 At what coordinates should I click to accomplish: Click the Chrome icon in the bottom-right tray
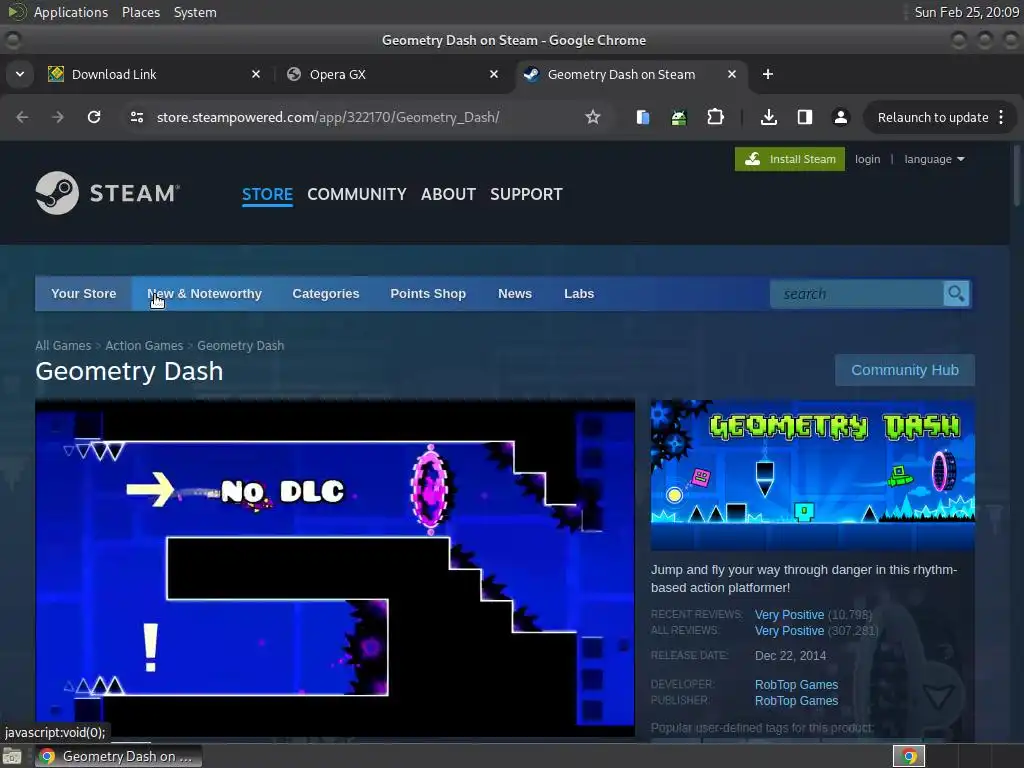(x=909, y=756)
